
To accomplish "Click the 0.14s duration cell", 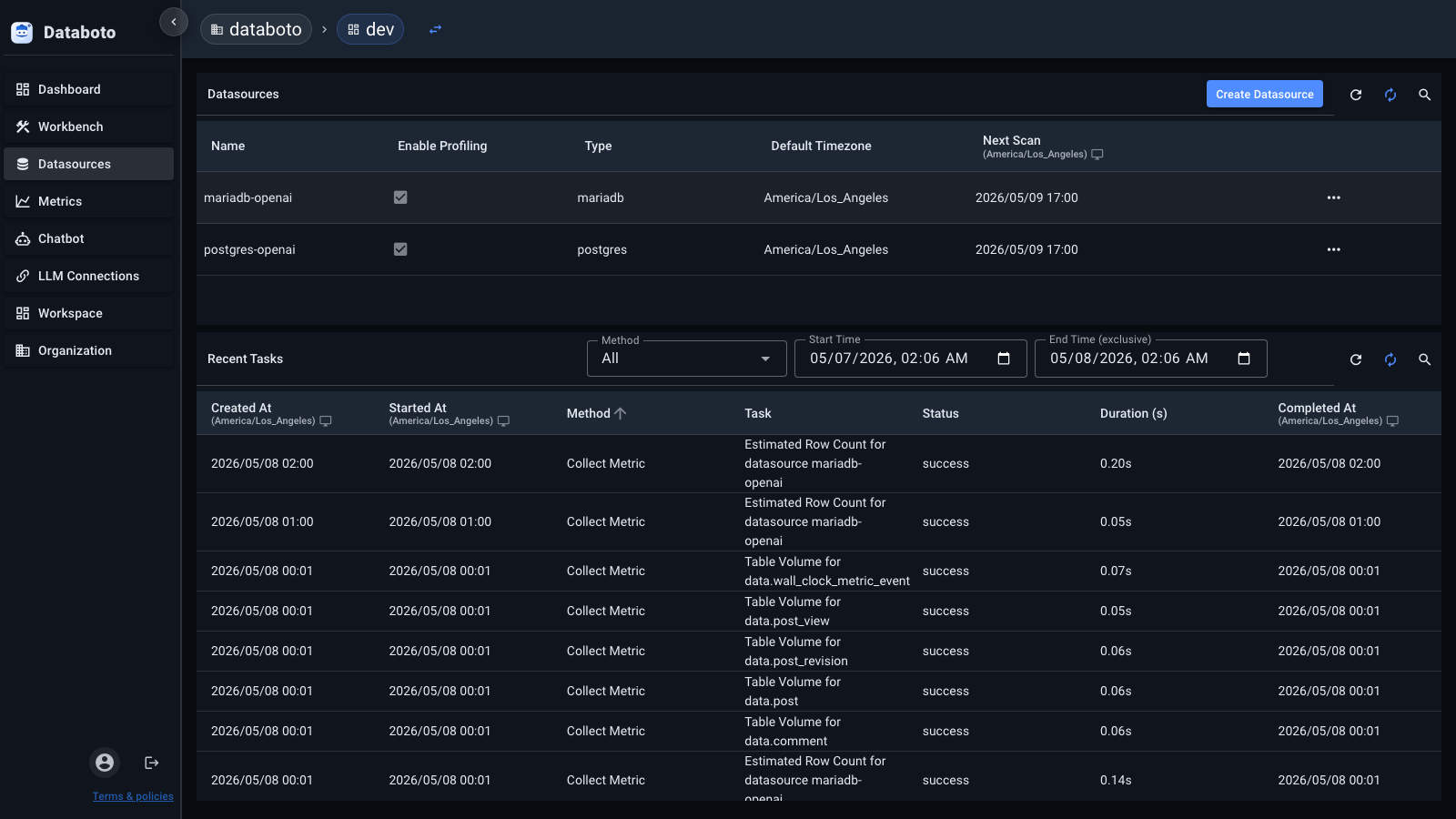I will [1116, 780].
